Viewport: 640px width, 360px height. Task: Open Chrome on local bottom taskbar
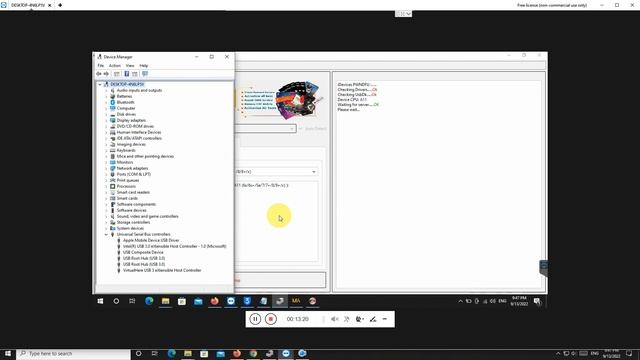click(253, 353)
